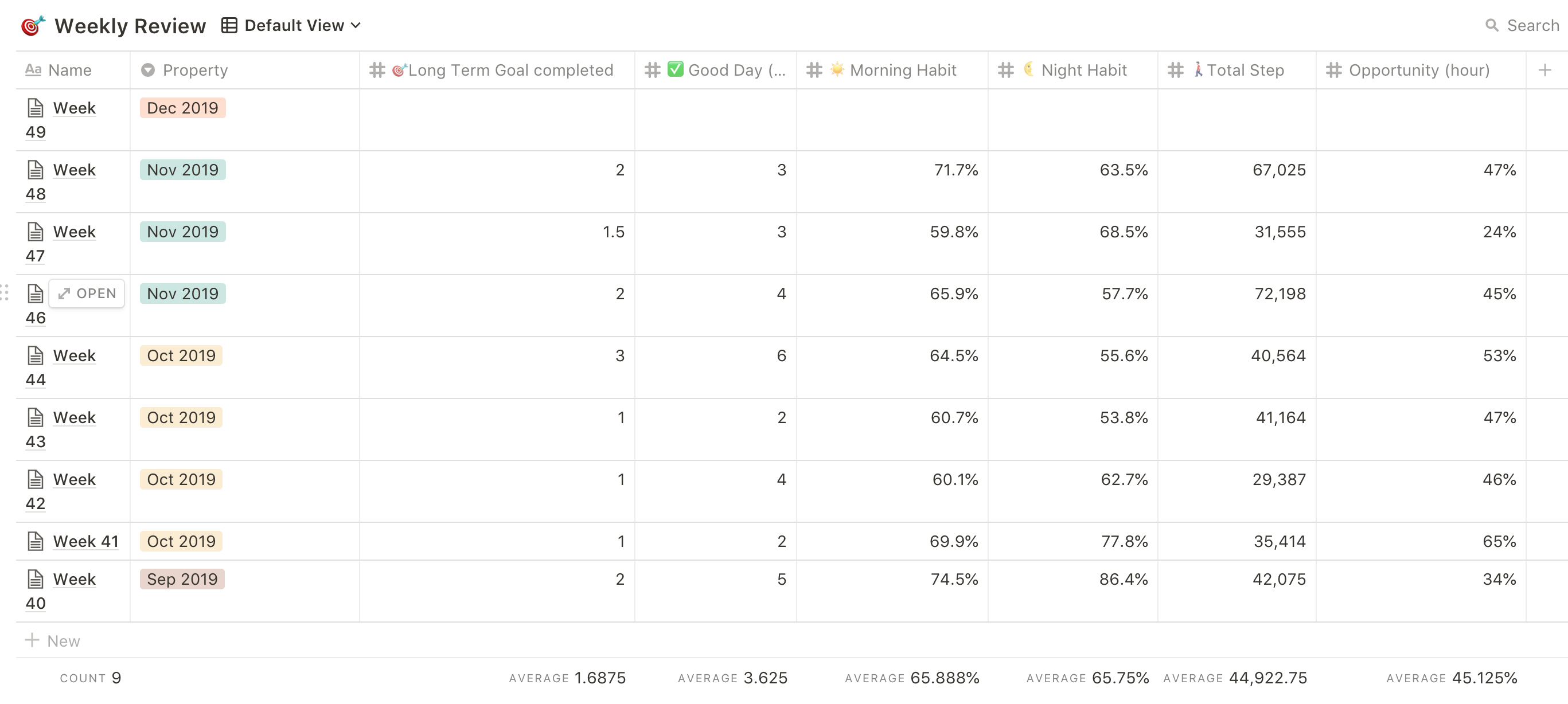Screen dimensions: 1568x704
Task: Open the Week 48 page link
Action: [x=74, y=170]
